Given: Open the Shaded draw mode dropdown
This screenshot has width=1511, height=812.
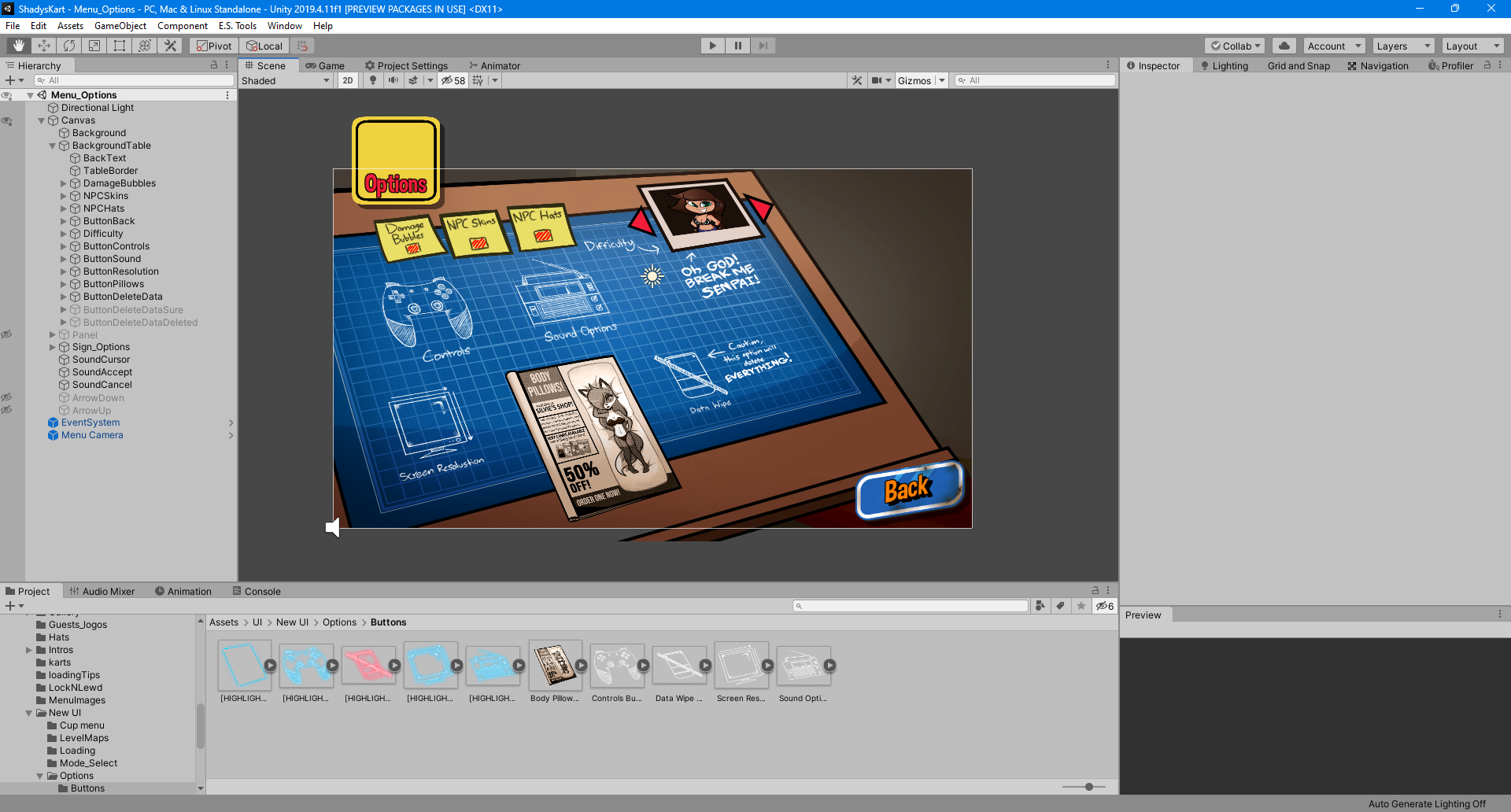Looking at the screenshot, I should pyautogui.click(x=285, y=80).
